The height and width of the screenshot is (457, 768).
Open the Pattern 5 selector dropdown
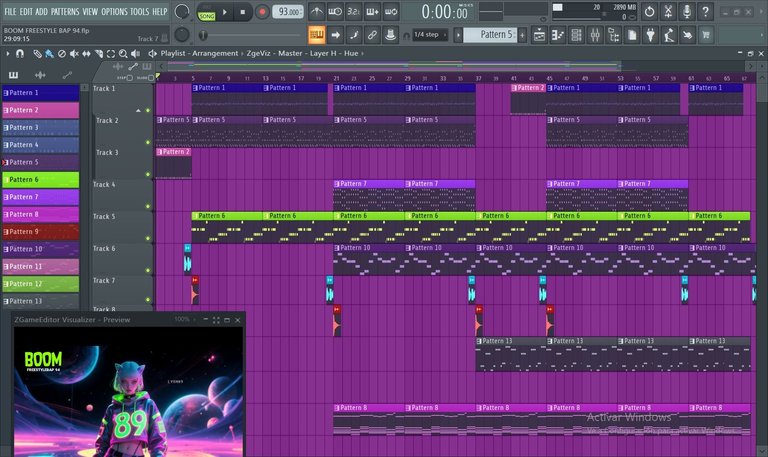click(x=490, y=35)
